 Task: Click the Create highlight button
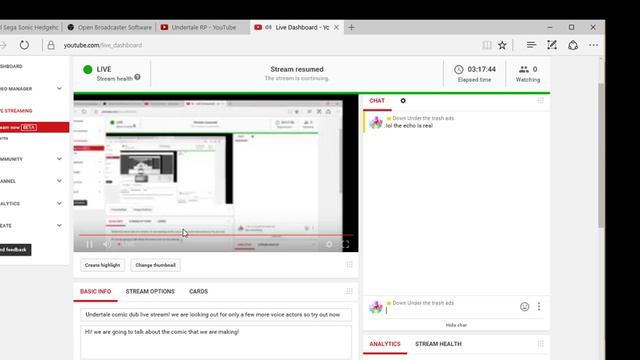pyautogui.click(x=102, y=265)
